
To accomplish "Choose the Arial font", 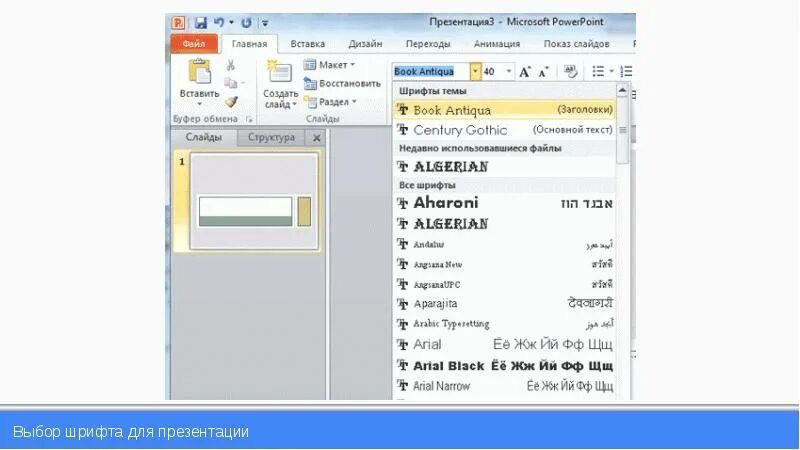I will [x=505, y=344].
